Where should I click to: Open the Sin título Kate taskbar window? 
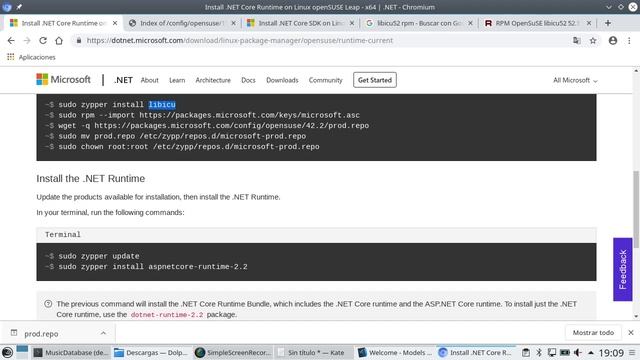313,353
